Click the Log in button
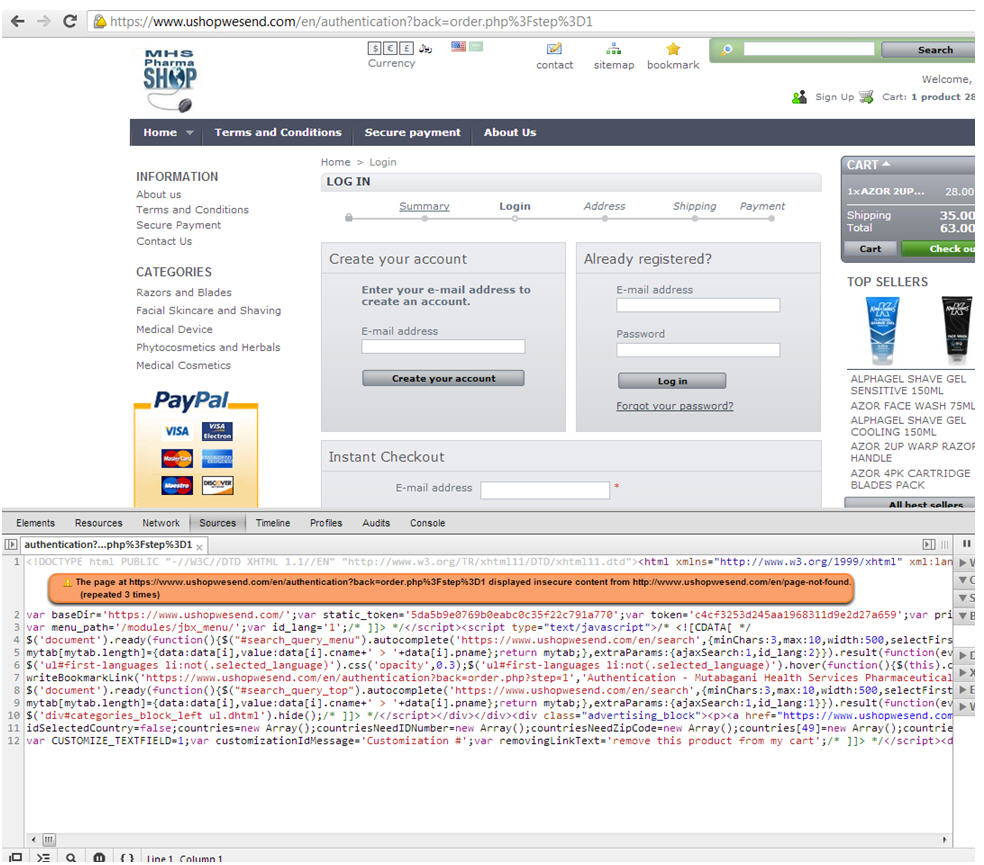The image size is (984, 865). click(672, 382)
